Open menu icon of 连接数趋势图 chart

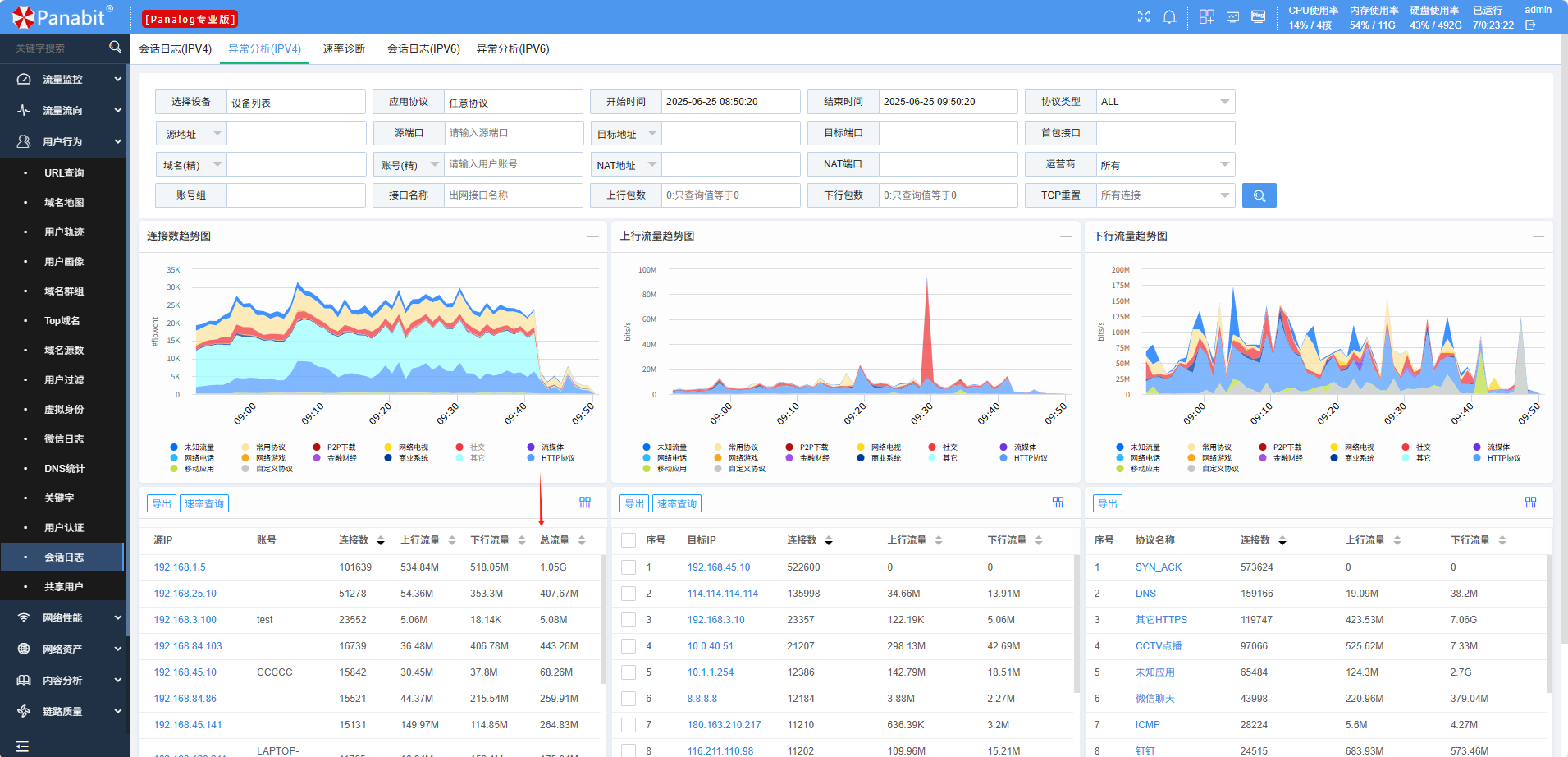coord(592,236)
